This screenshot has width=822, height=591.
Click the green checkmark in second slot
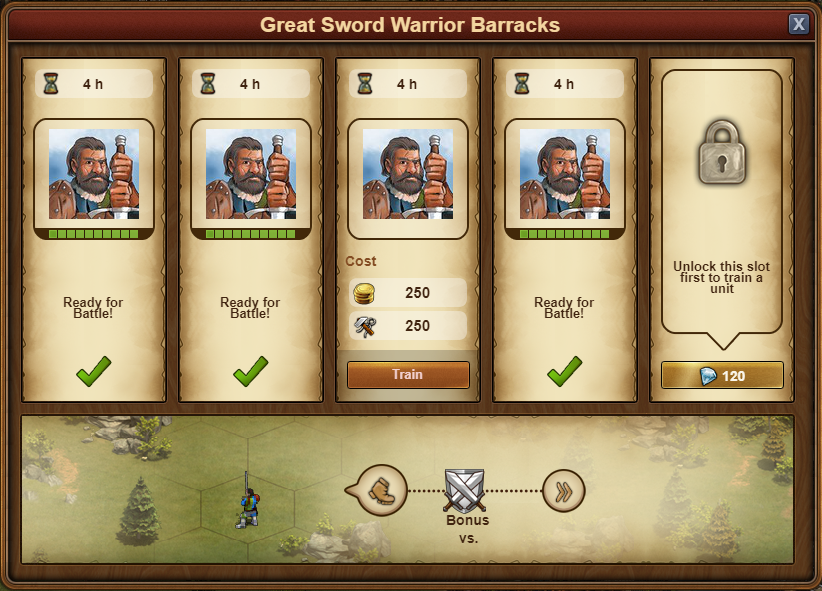(x=251, y=371)
